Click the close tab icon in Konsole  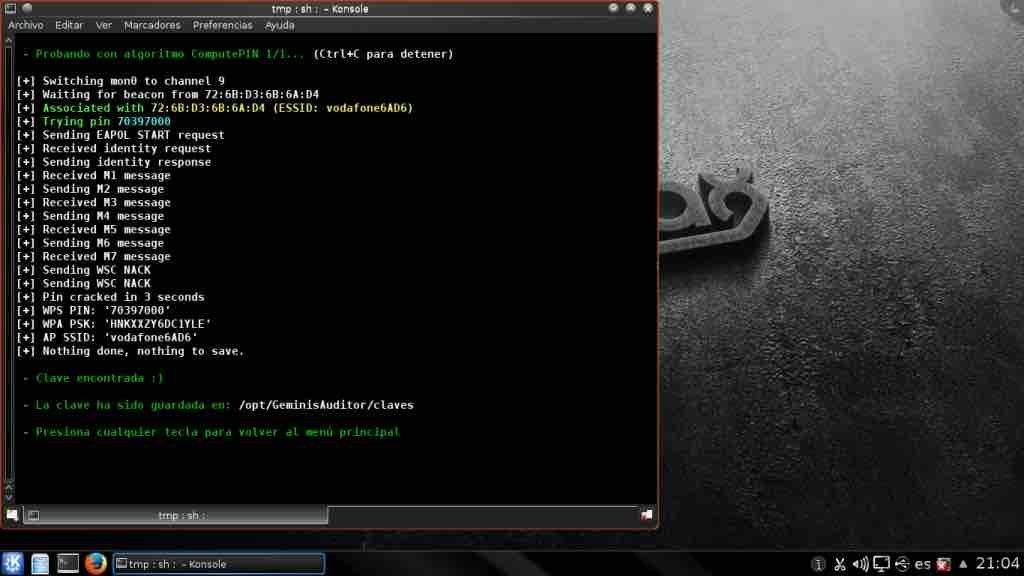647,515
